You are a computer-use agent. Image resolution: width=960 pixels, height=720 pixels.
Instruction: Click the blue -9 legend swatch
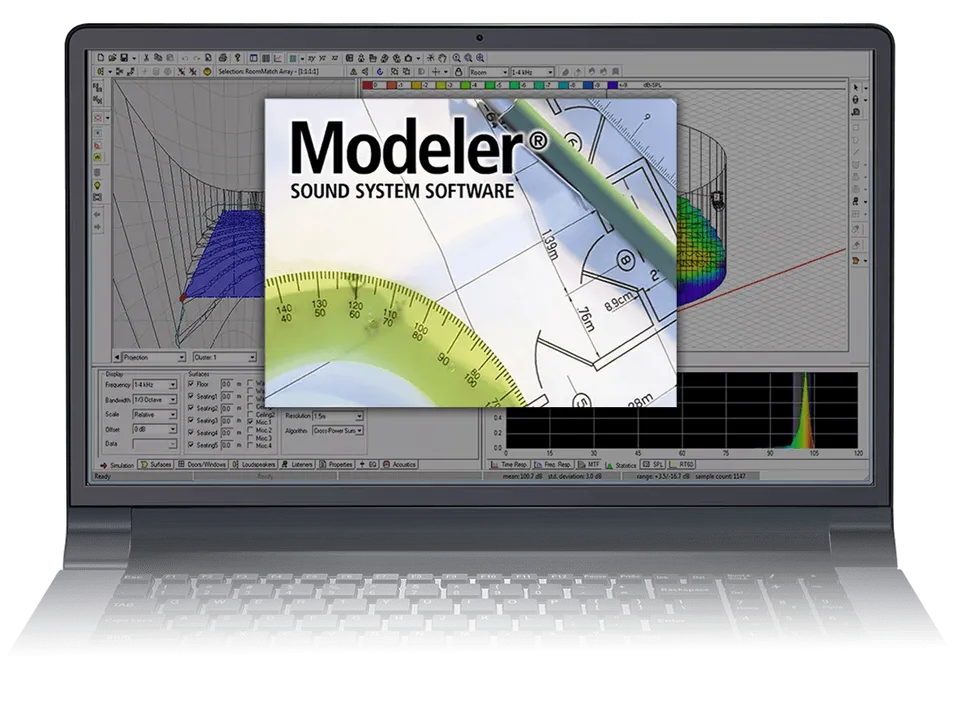(x=588, y=86)
